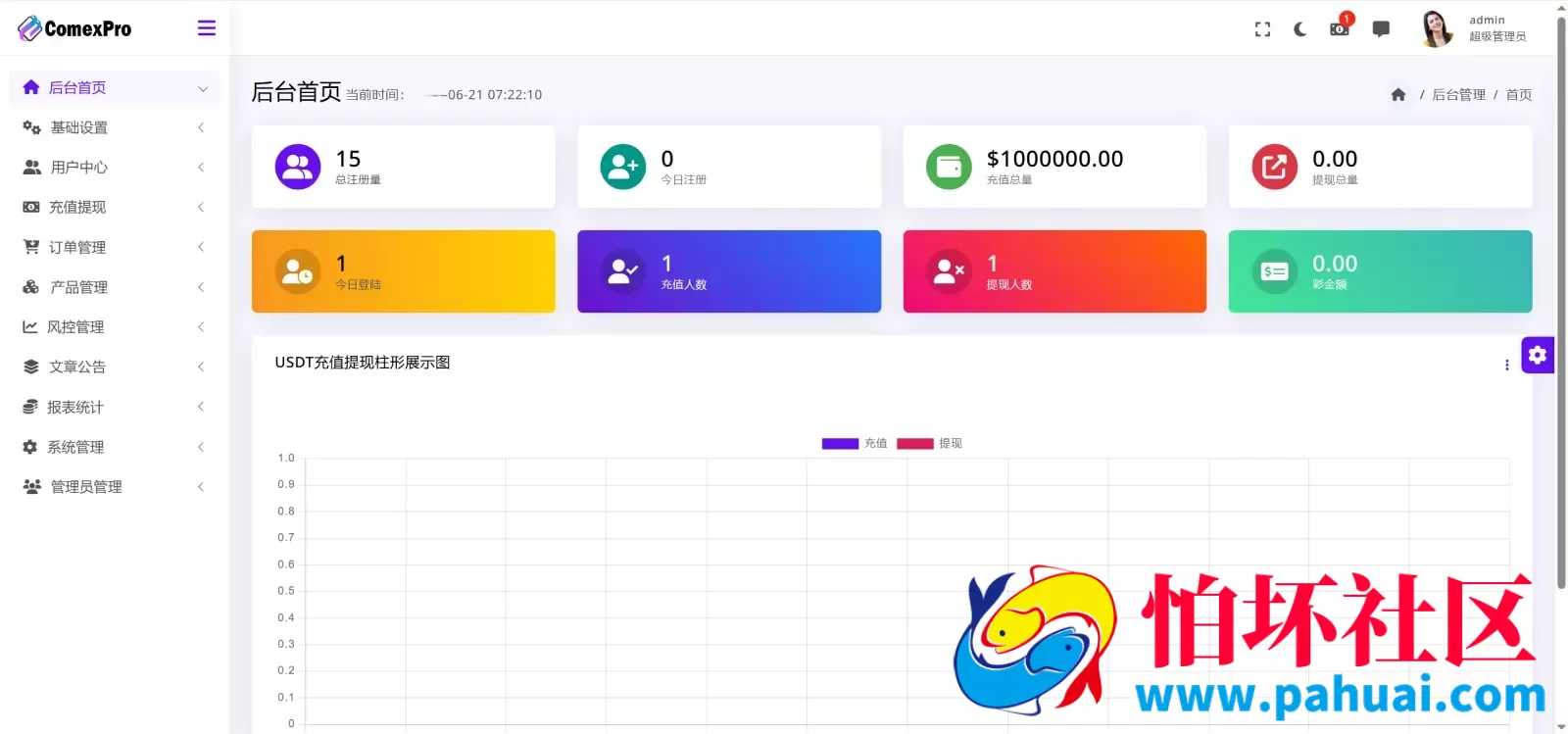Viewport: 1568px width, 734px height.
Task: Expand the 风控管理 chevron
Action: [201, 327]
